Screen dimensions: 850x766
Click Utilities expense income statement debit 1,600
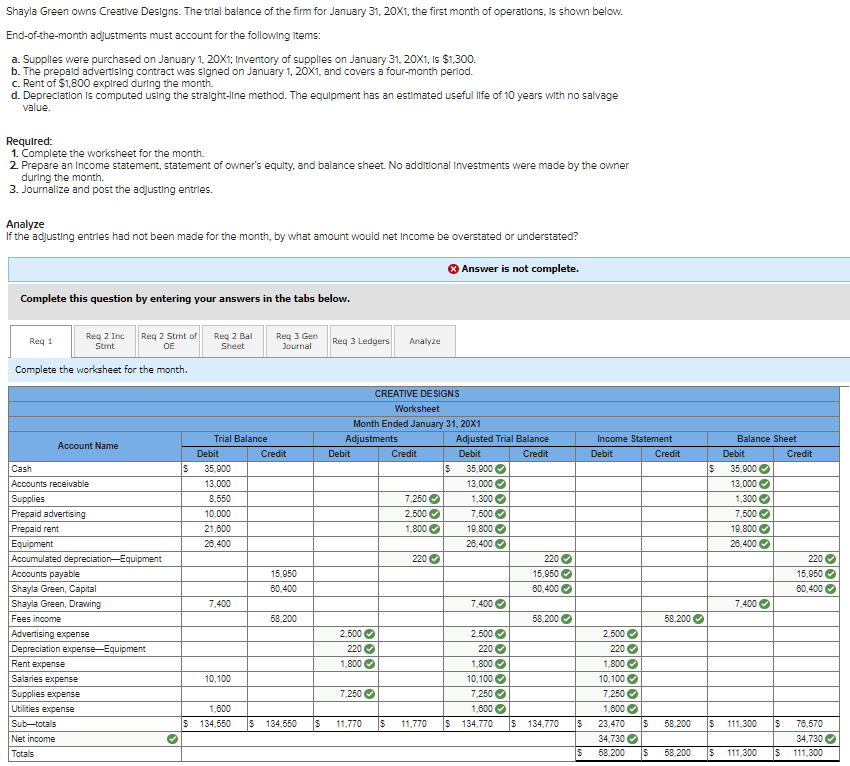608,709
